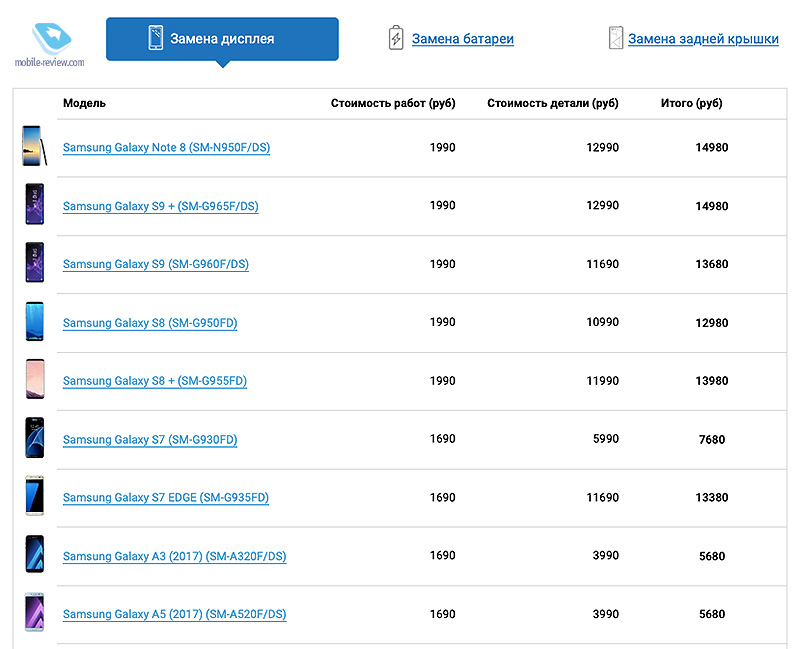Click the back cover icon beside Замена задней крышки
Screen dimensions: 800x649
[616, 38]
